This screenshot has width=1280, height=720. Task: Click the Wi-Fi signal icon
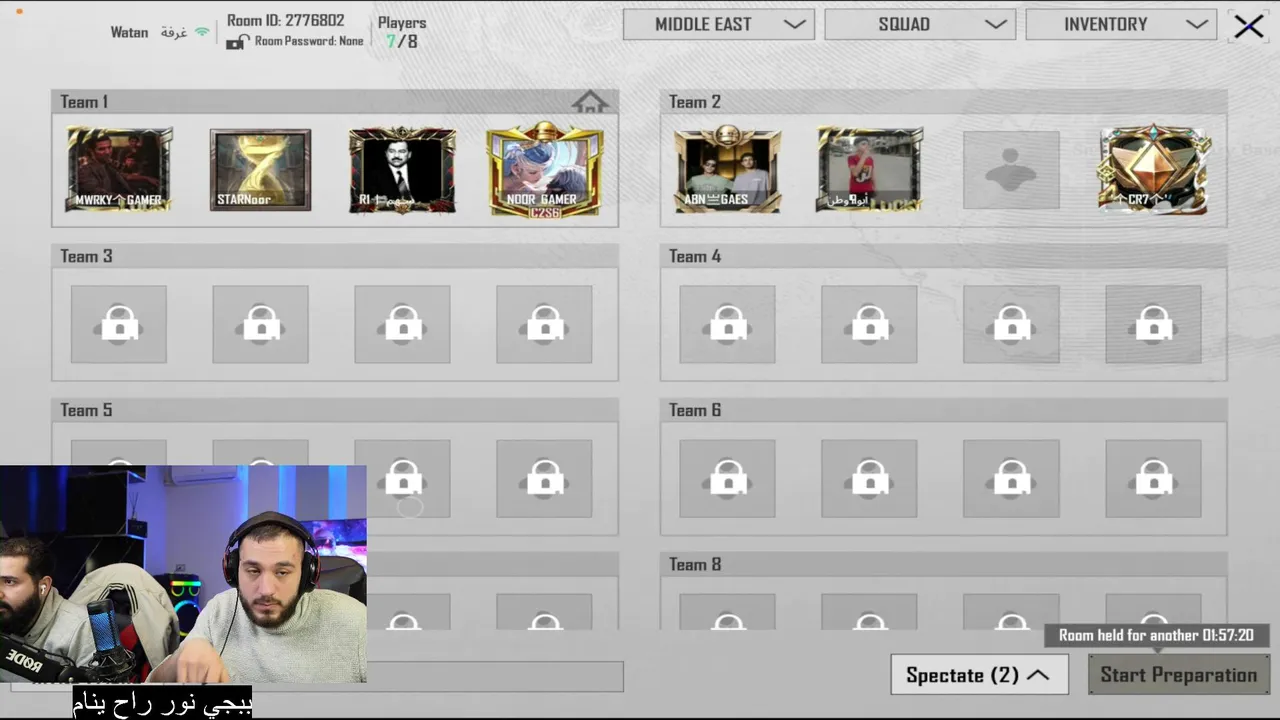pos(202,32)
